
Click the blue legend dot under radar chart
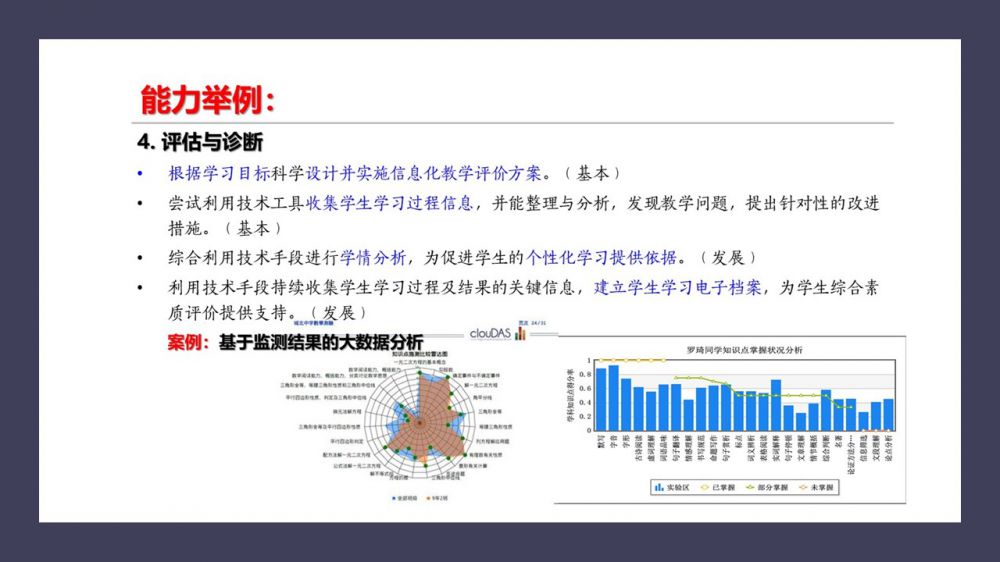click(394, 498)
